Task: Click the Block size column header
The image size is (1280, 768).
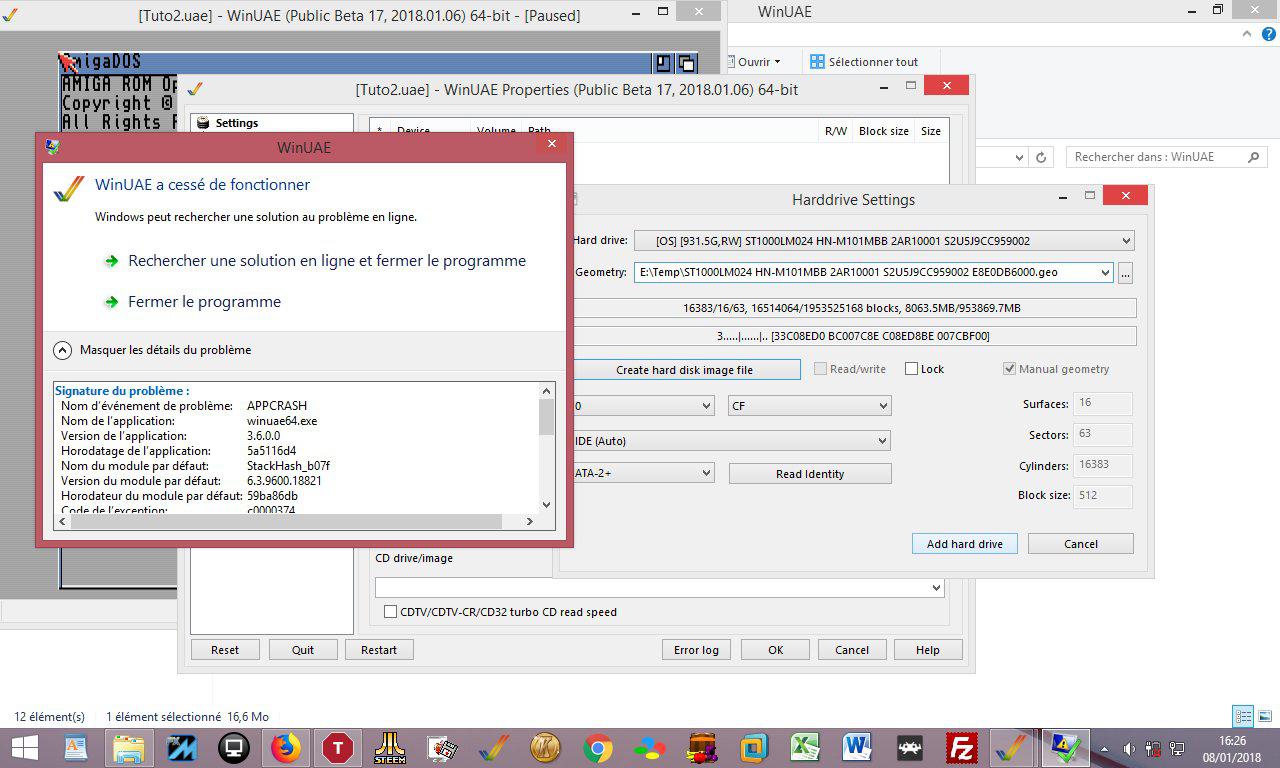Action: (x=884, y=131)
